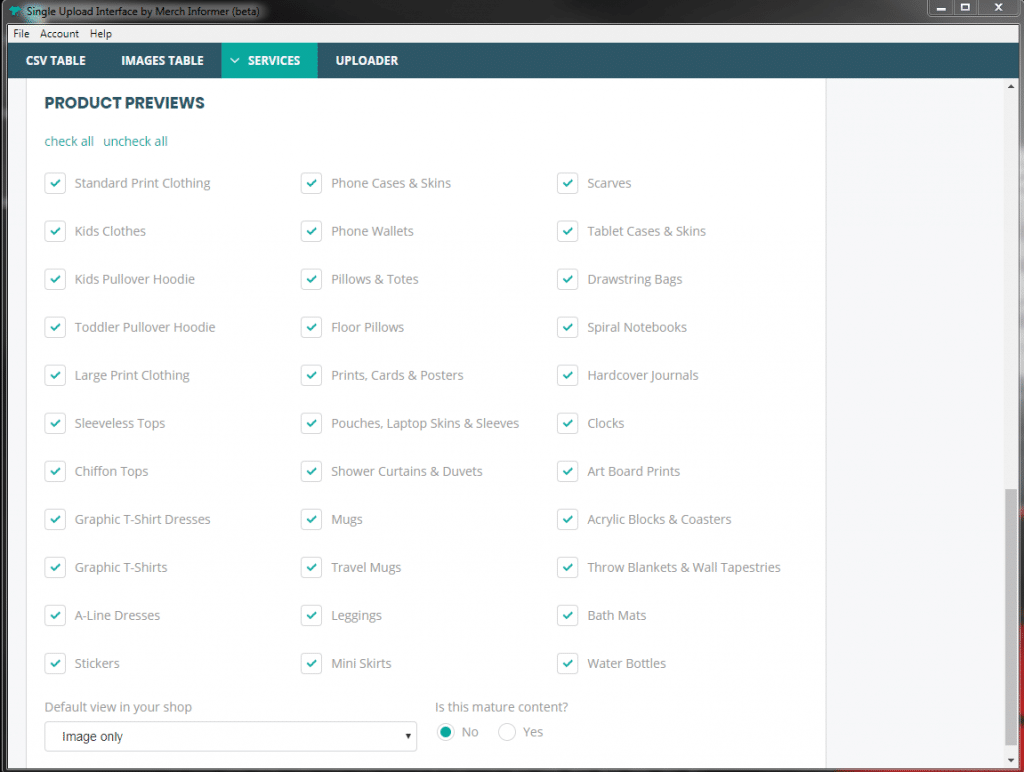
Task: Disable Kids Pullover Hoodie checkbox
Action: 56,279
